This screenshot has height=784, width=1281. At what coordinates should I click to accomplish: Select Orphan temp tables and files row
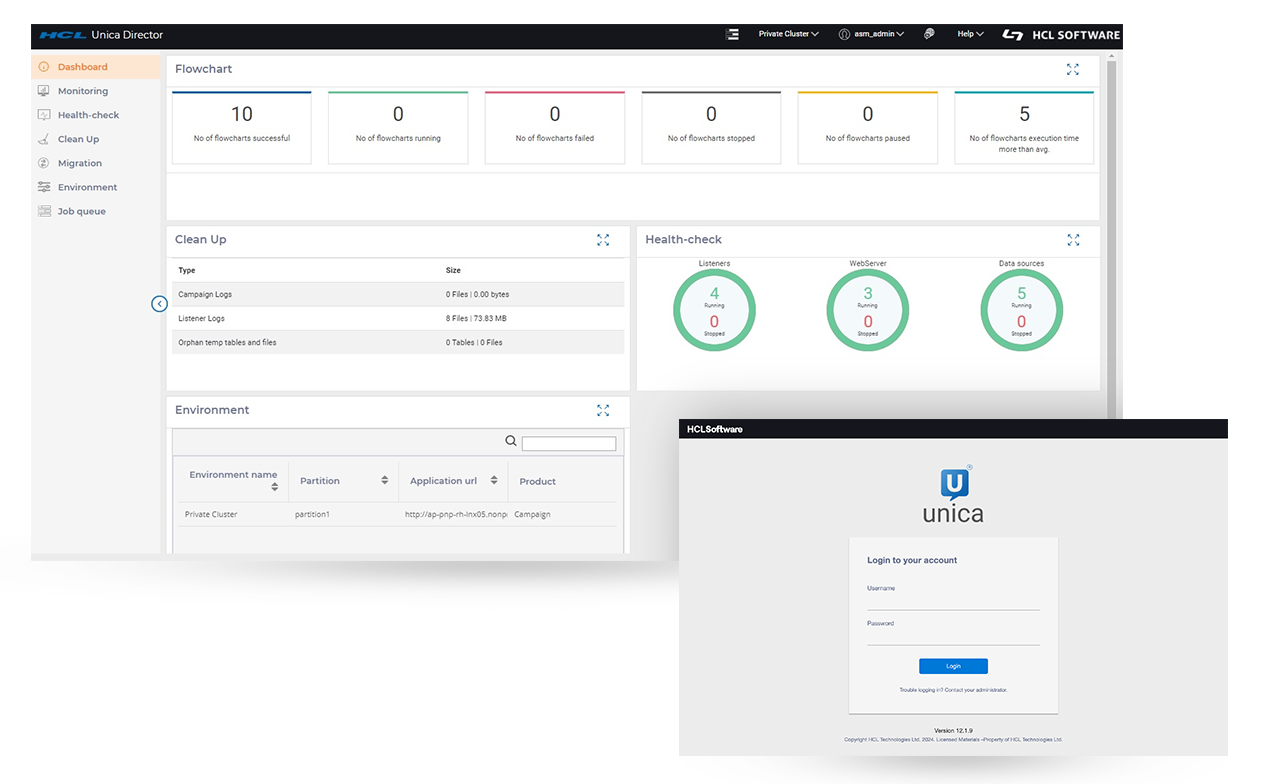point(398,342)
